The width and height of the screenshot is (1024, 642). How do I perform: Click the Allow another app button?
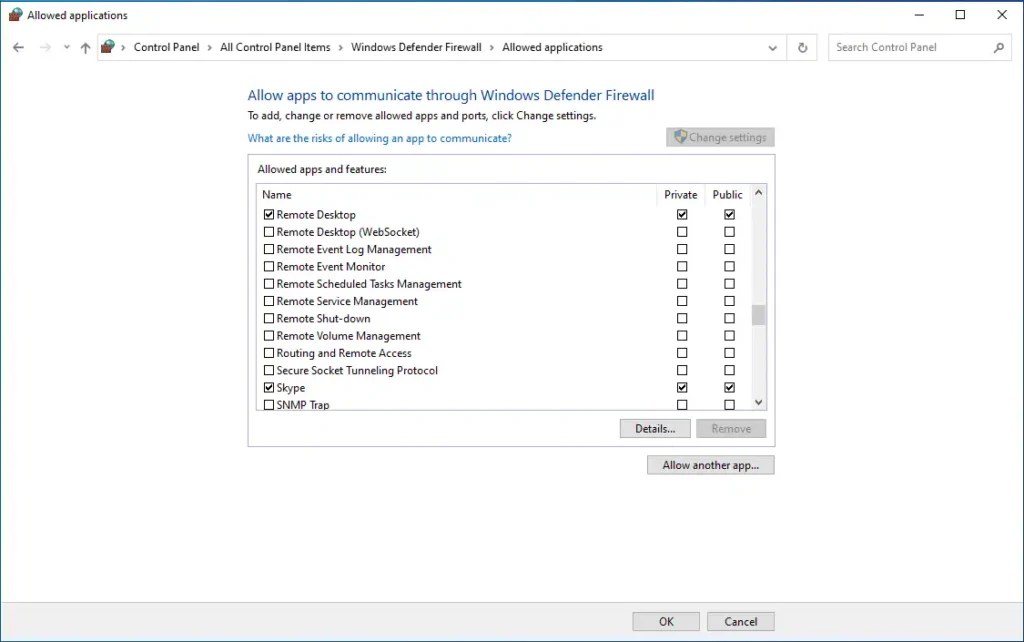click(710, 464)
